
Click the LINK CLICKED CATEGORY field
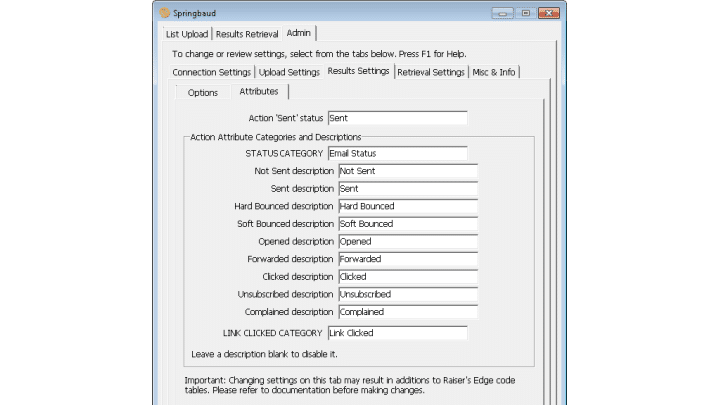[398, 333]
